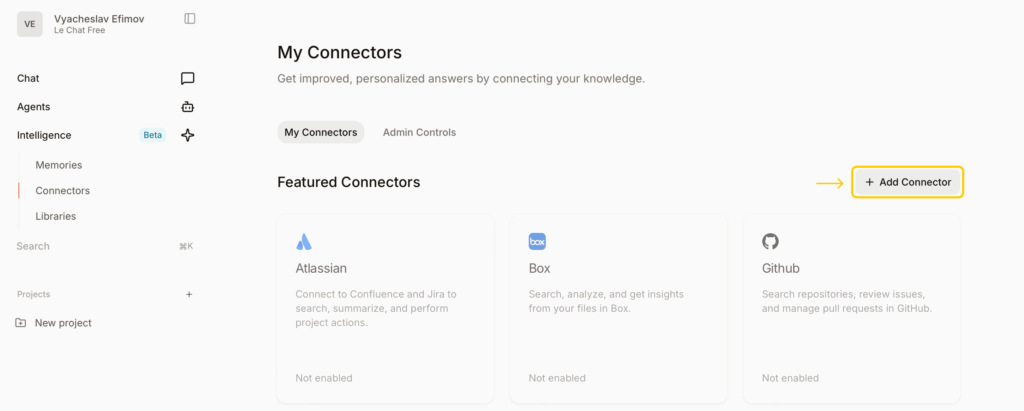Click the new chat bubble icon
Image resolution: width=1024 pixels, height=411 pixels.
pyautogui.click(x=187, y=78)
